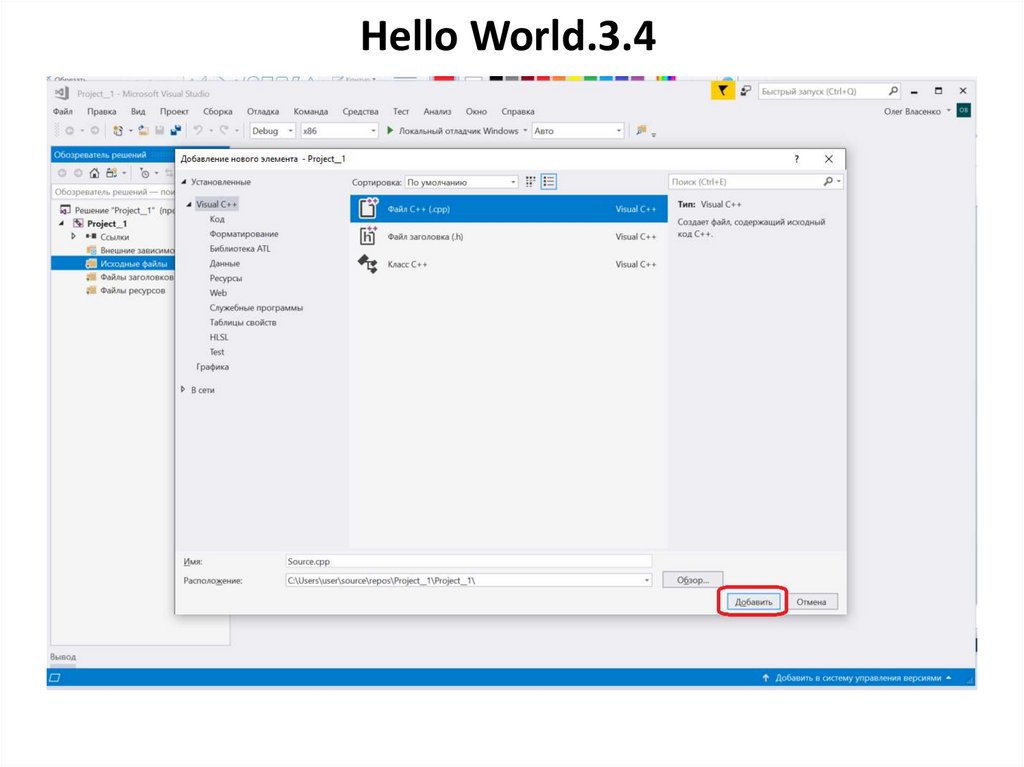Open the Файл menu
Viewport: 1024px width, 767px height.
(x=63, y=111)
